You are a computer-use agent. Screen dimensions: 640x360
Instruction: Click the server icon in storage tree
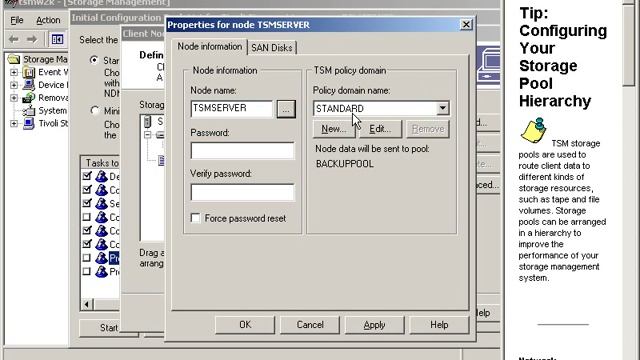[x=147, y=122]
